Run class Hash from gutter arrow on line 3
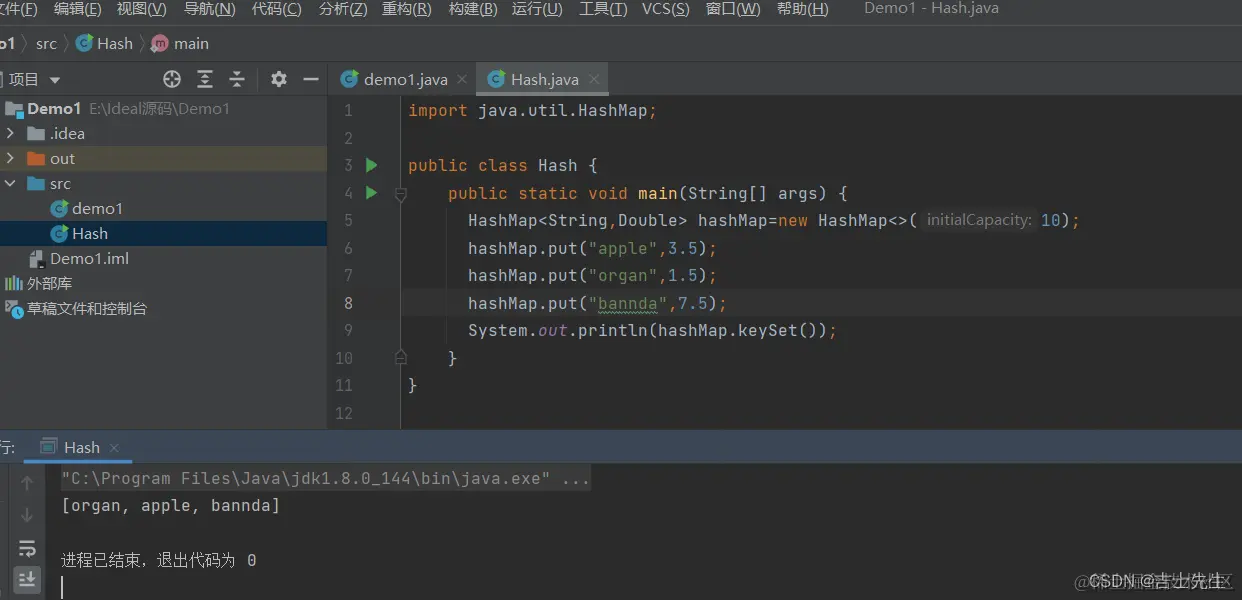The image size is (1242, 600). point(372,165)
